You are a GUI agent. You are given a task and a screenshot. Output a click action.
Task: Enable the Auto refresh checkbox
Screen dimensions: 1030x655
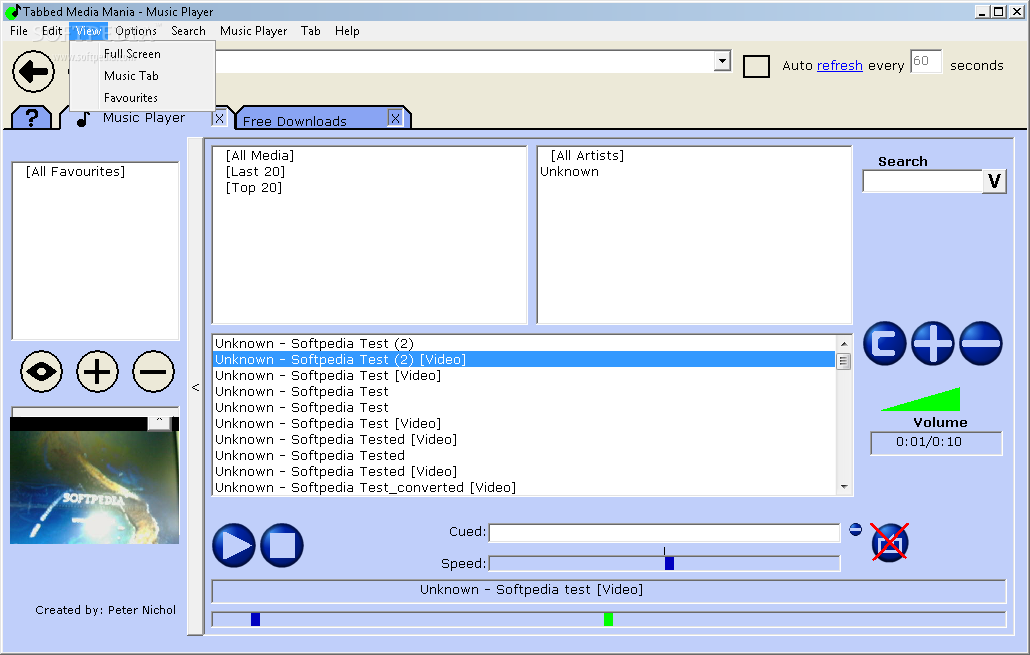[x=756, y=66]
